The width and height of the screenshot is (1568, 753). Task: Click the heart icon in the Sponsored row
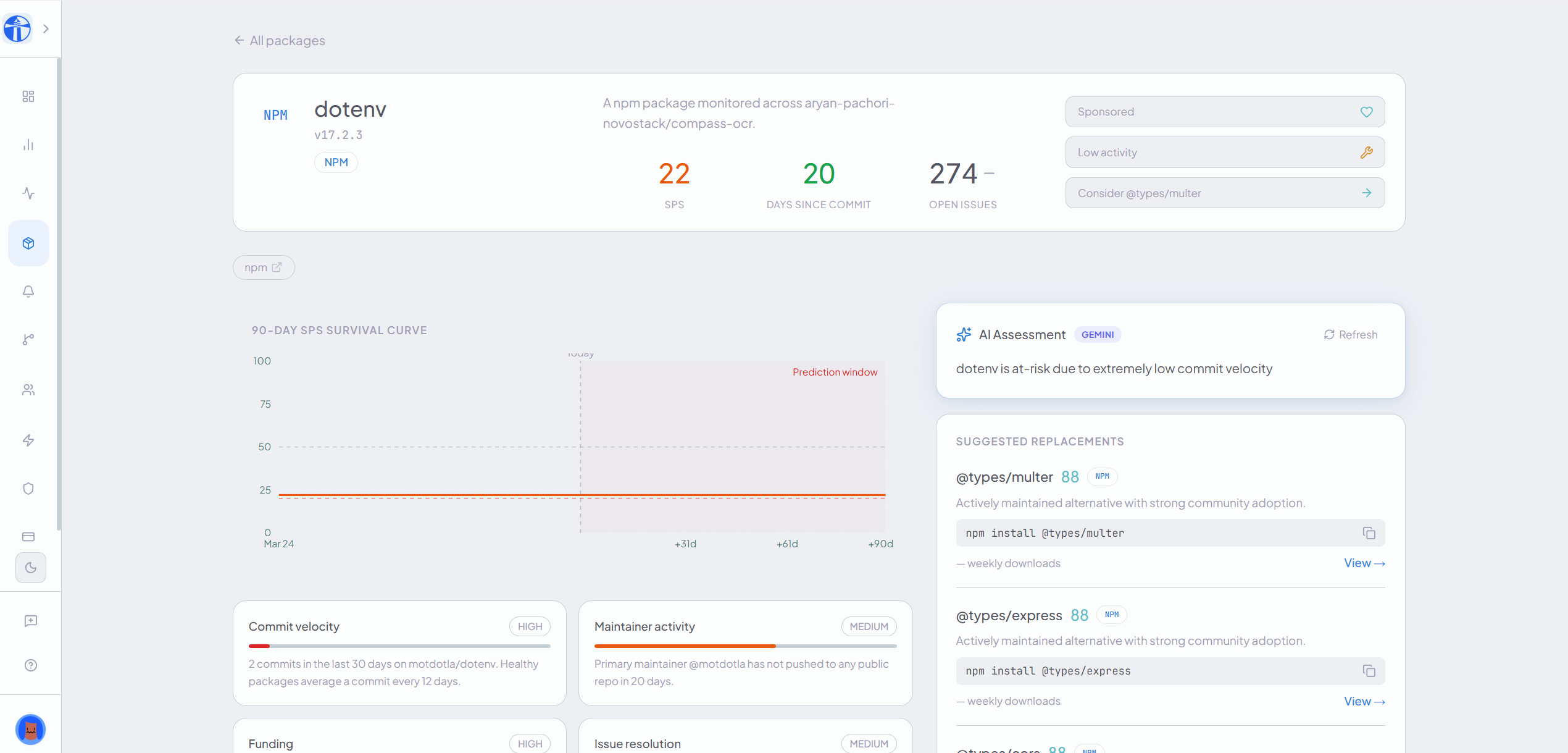1367,112
